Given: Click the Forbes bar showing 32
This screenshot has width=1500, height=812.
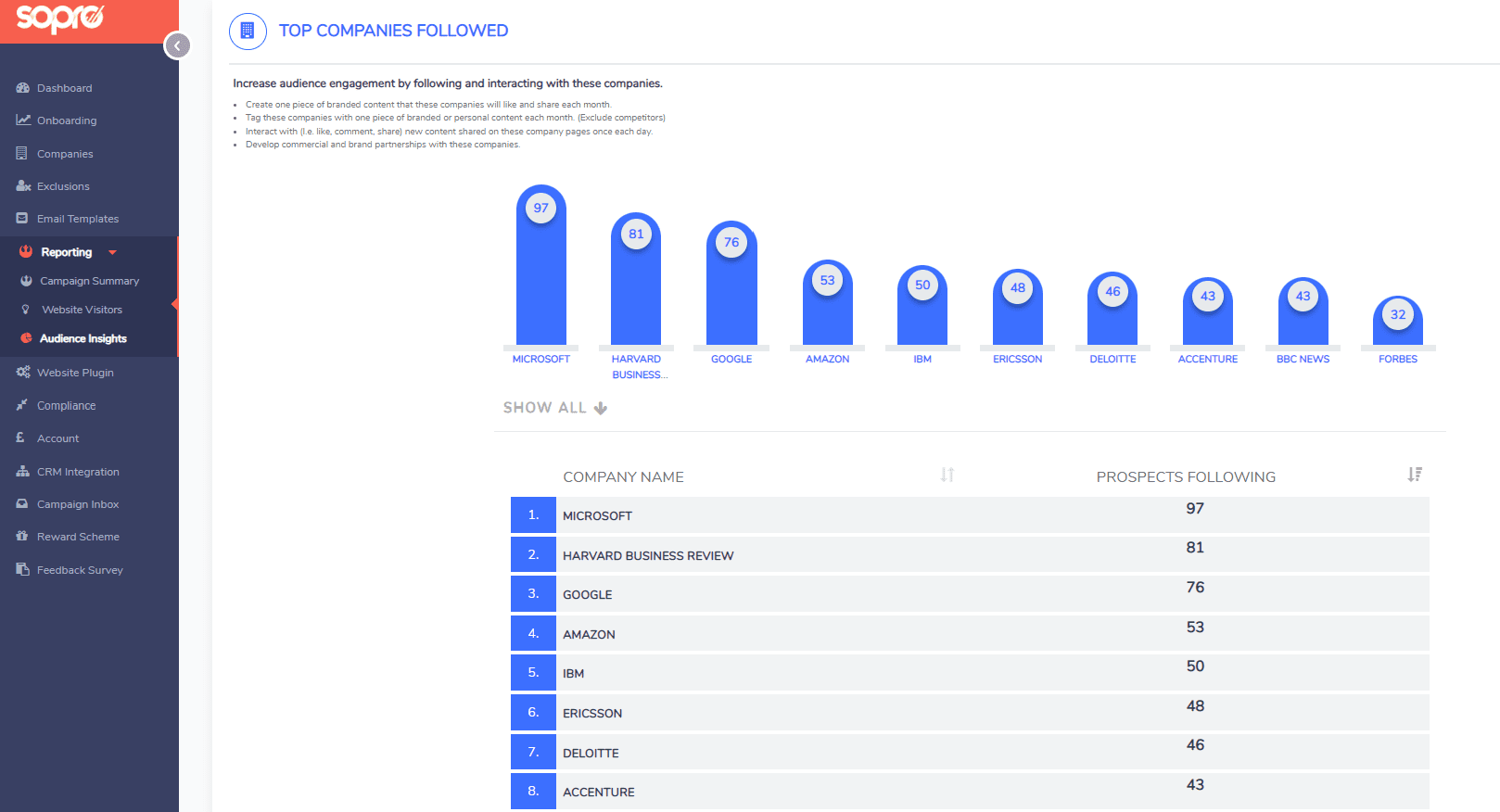Looking at the screenshot, I should [1398, 321].
